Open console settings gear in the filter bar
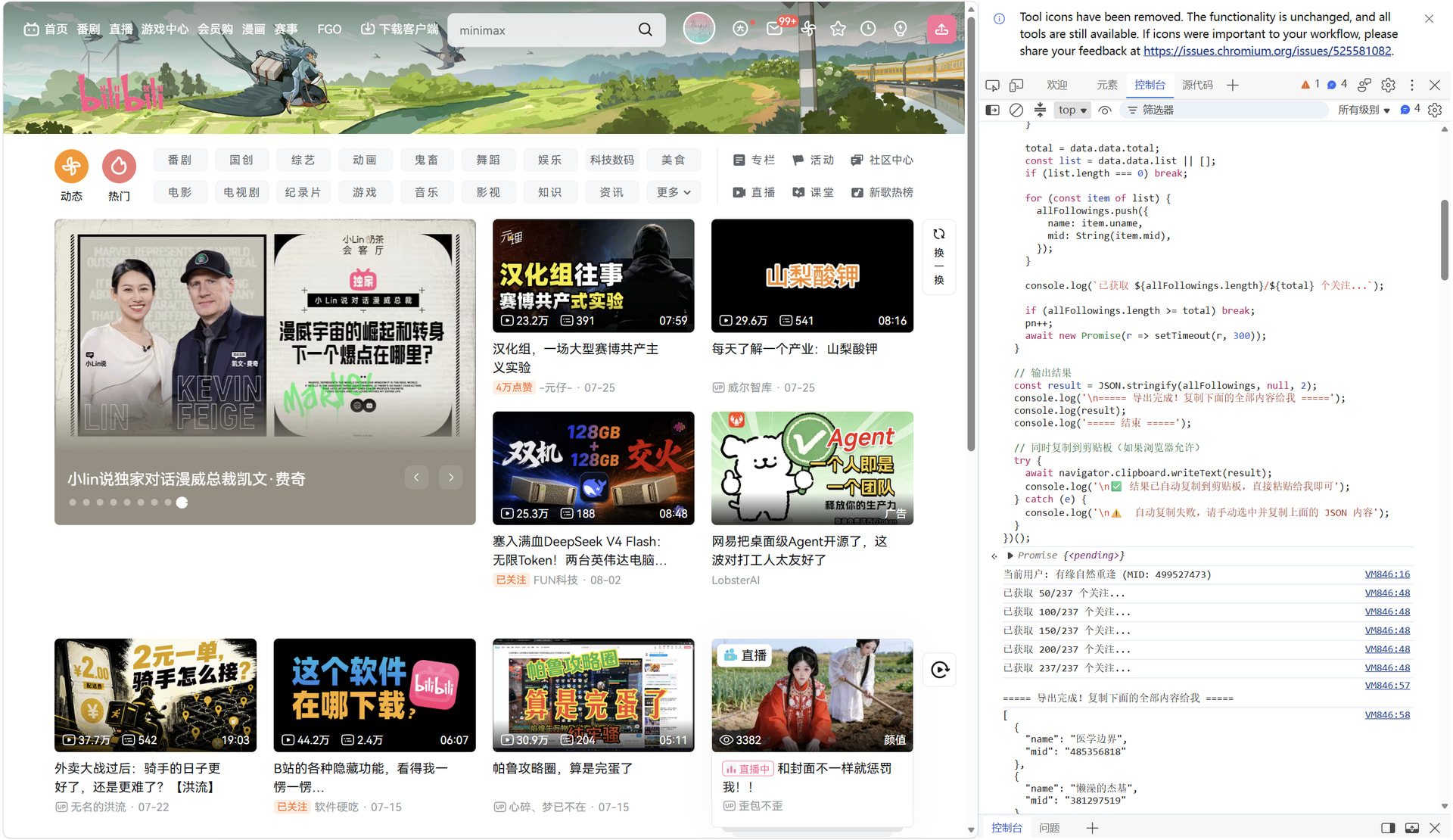This screenshot has height=840, width=1453. click(1435, 110)
